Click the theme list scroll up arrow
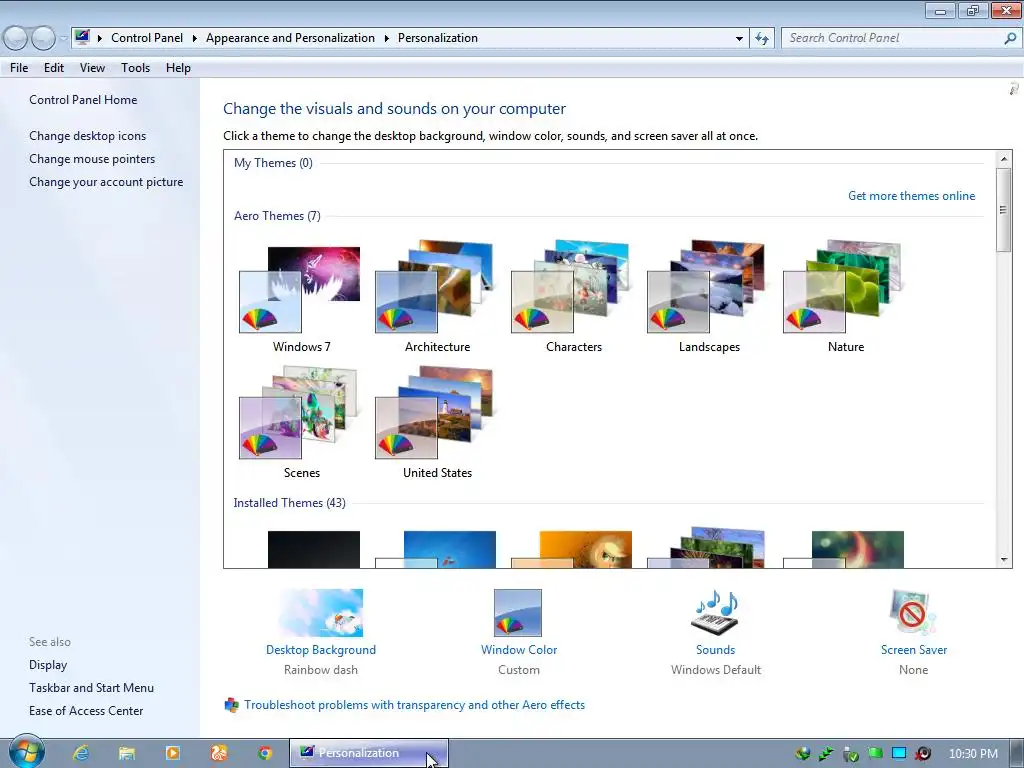This screenshot has height=768, width=1024. [x=1004, y=159]
